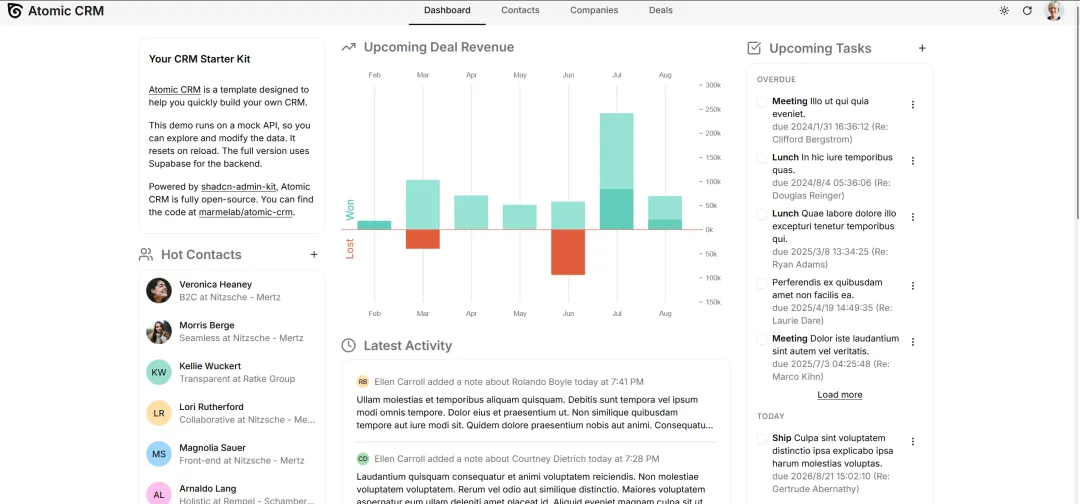This screenshot has width=1080, height=504.
Task: Tick the Ship Culpa sint voluptatem task
Action: (x=762, y=439)
